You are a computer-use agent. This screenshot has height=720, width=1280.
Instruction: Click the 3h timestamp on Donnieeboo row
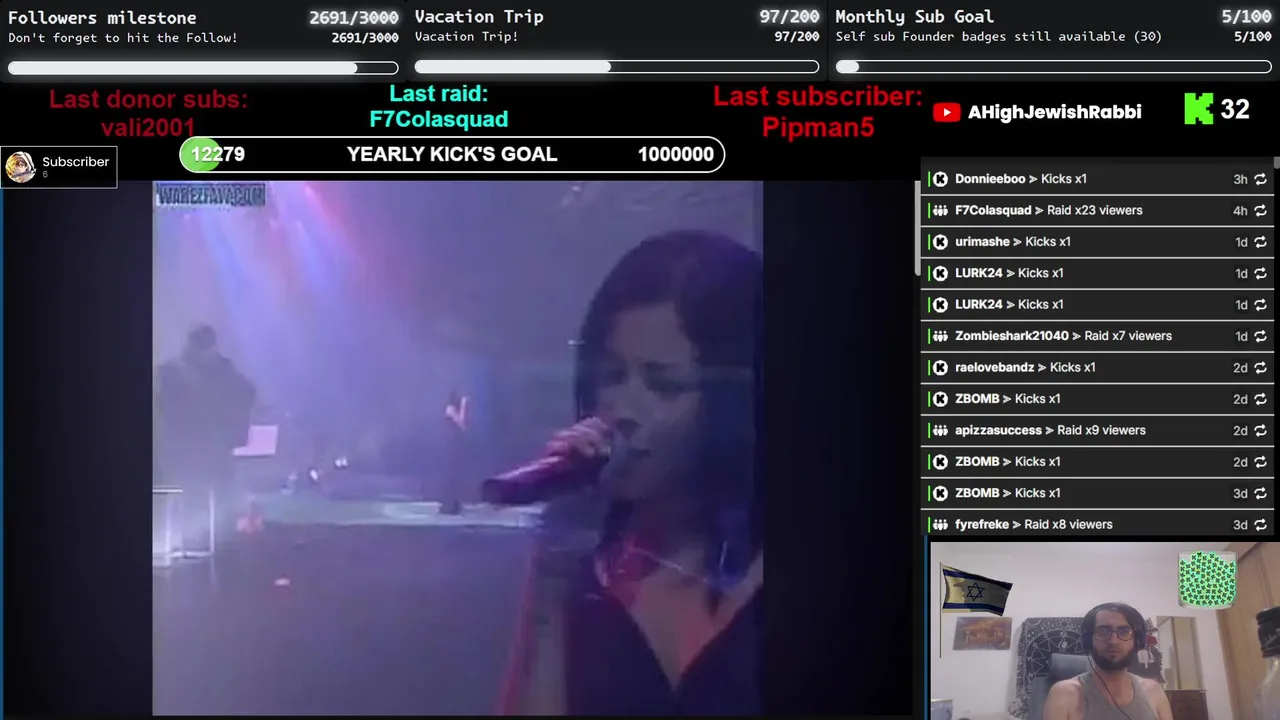(x=1240, y=179)
